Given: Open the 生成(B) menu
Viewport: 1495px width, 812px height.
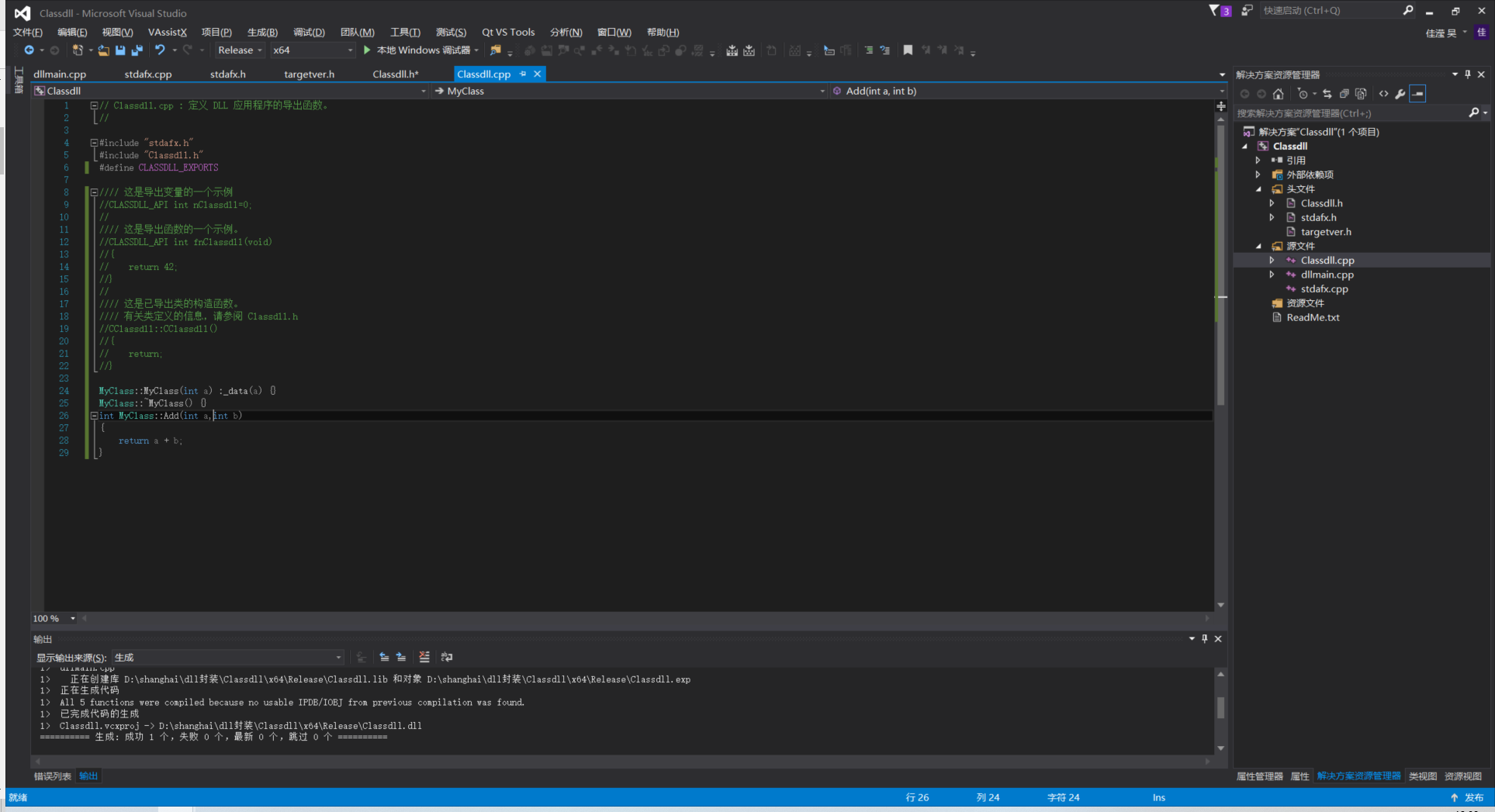Looking at the screenshot, I should click(262, 33).
